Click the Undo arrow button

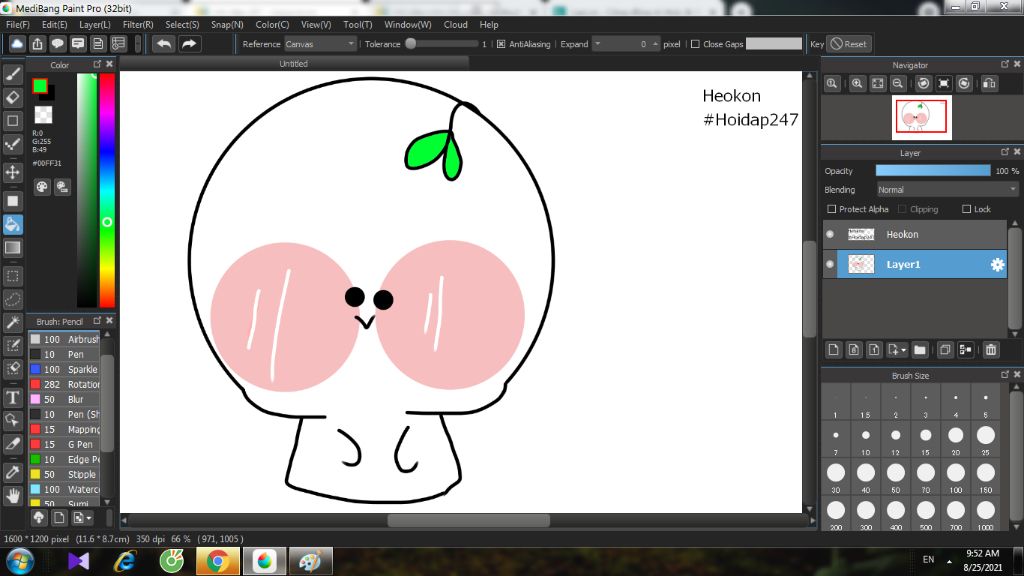164,44
